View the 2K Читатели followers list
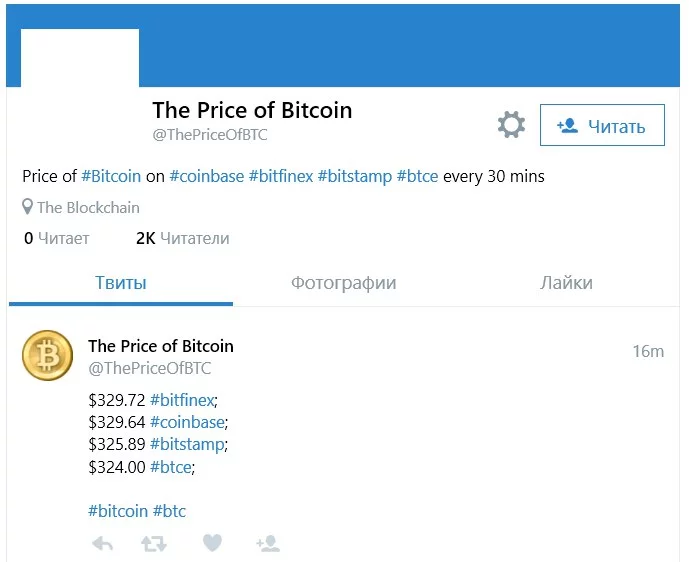 click(182, 238)
